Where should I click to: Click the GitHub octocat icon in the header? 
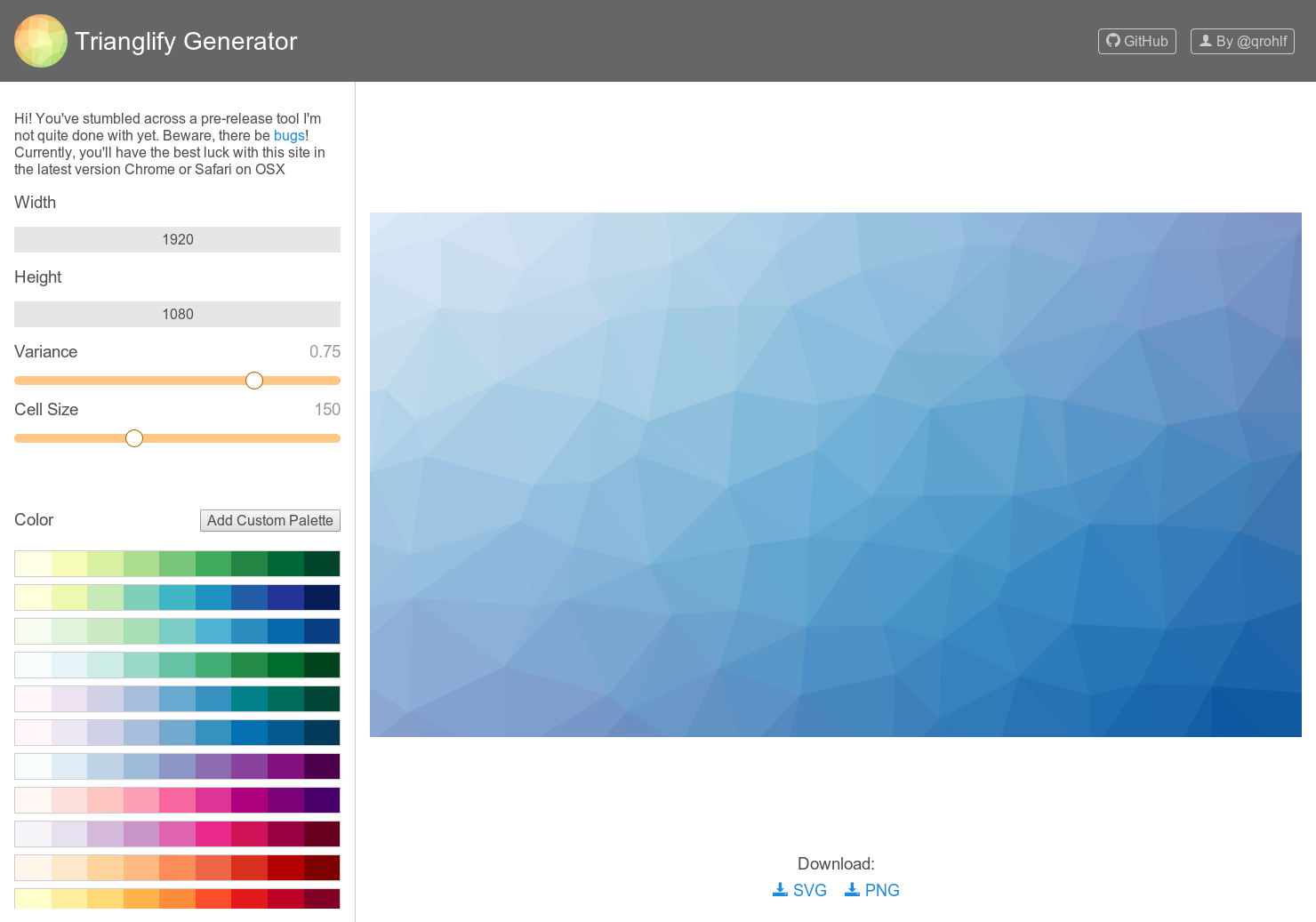pos(1113,41)
